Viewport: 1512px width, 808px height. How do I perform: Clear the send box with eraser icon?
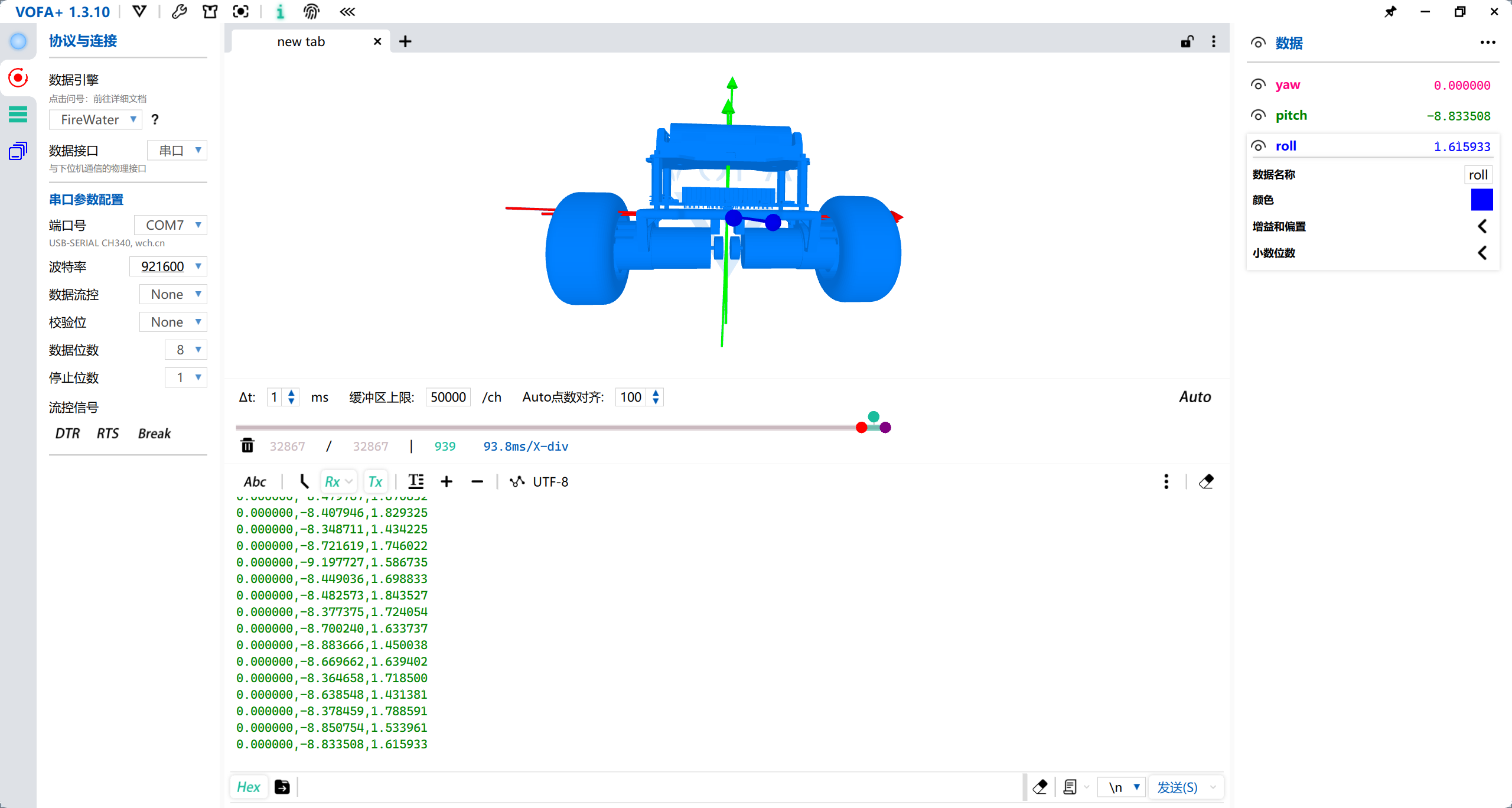click(1040, 787)
